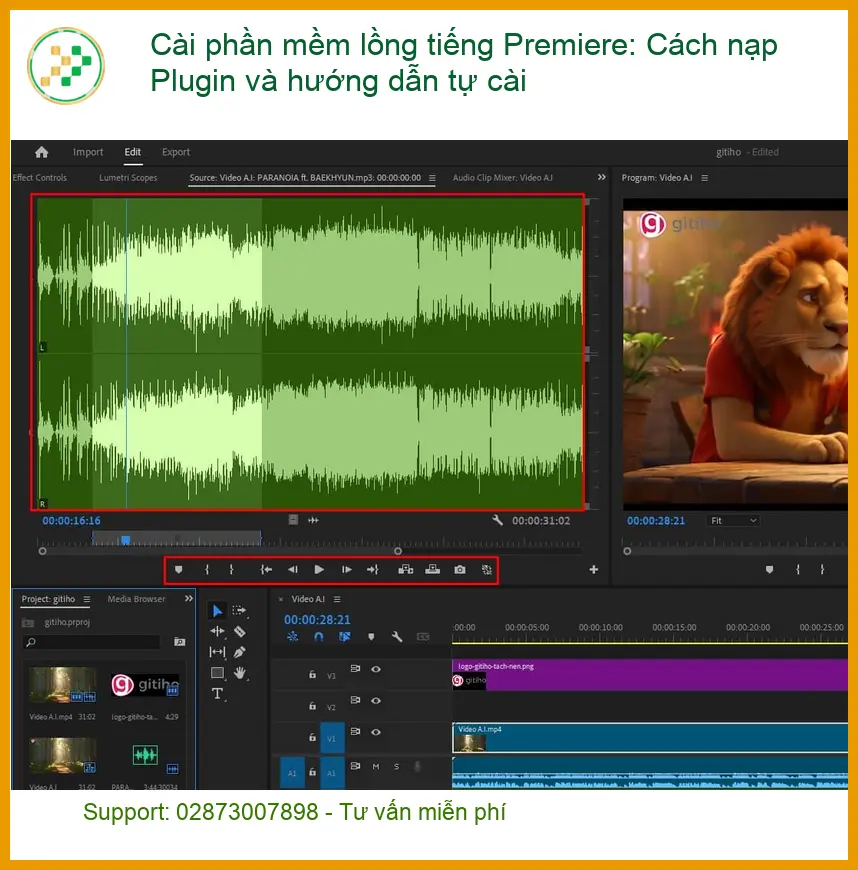858x870 pixels.
Task: Select the Hand tool
Action: click(240, 673)
